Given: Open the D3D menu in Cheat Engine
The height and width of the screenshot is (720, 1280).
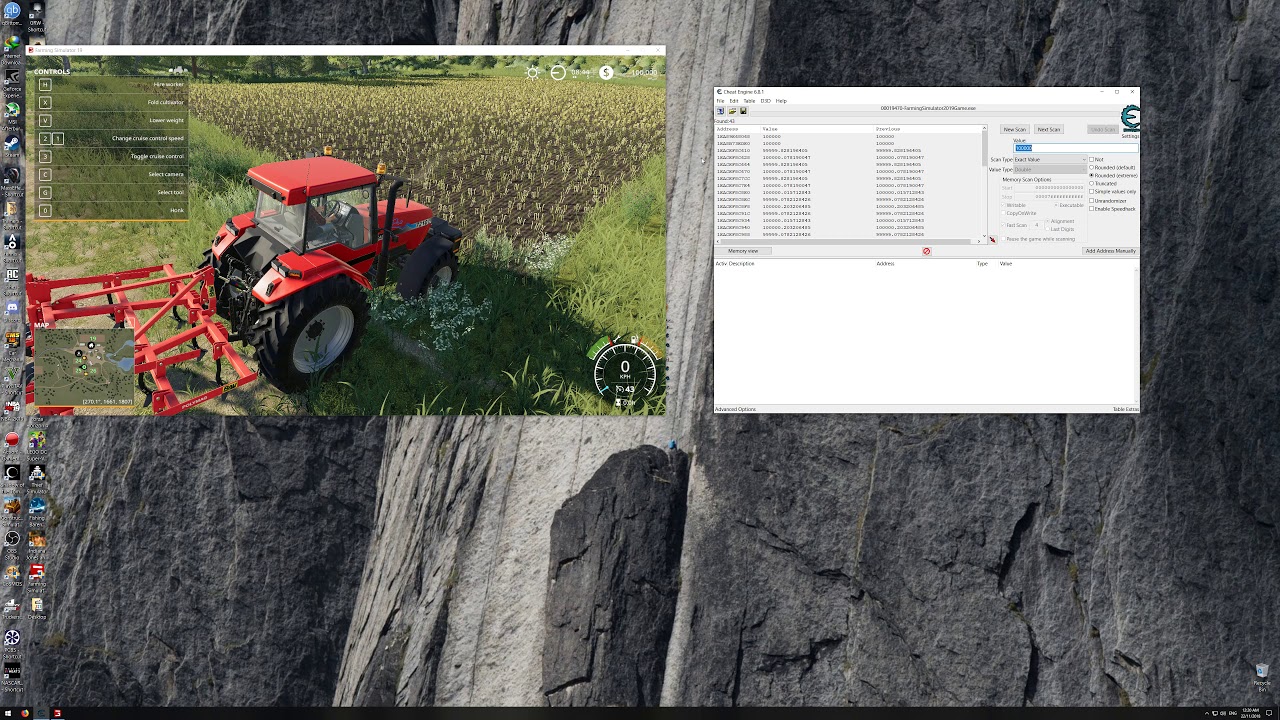Looking at the screenshot, I should point(765,101).
